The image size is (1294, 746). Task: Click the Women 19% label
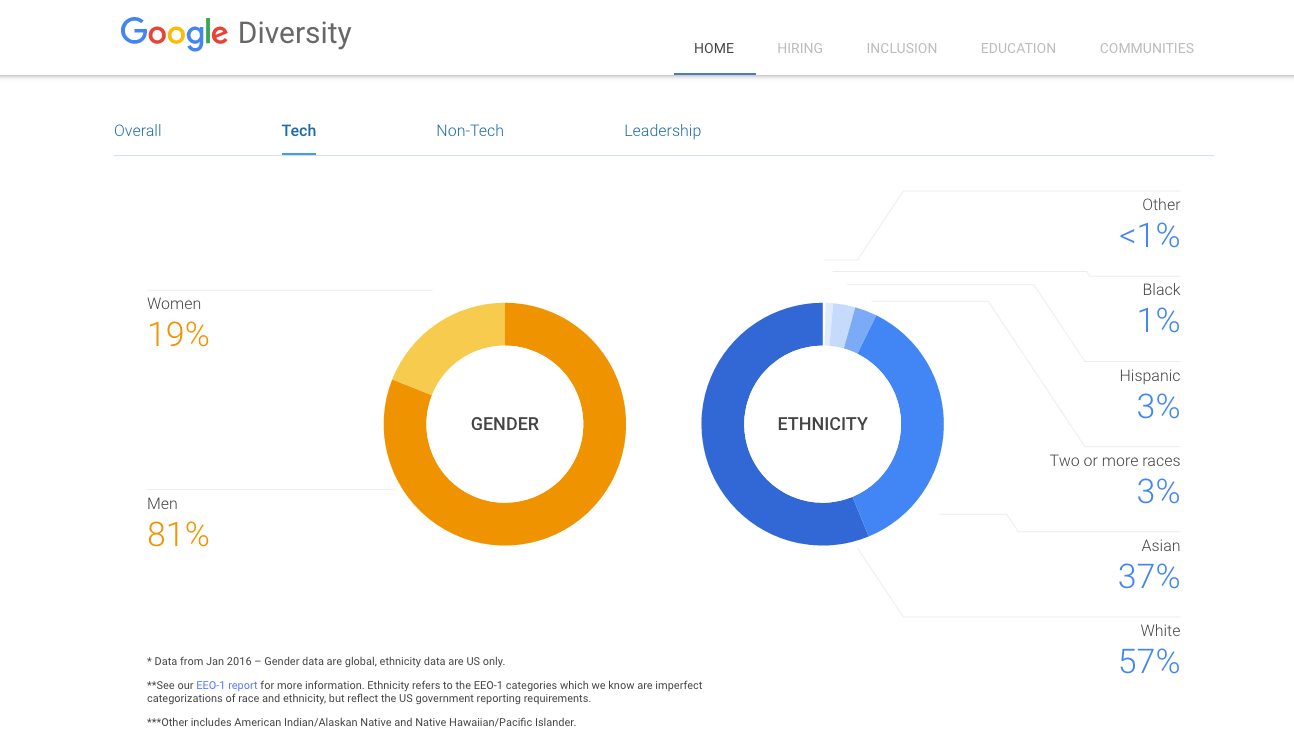178,322
